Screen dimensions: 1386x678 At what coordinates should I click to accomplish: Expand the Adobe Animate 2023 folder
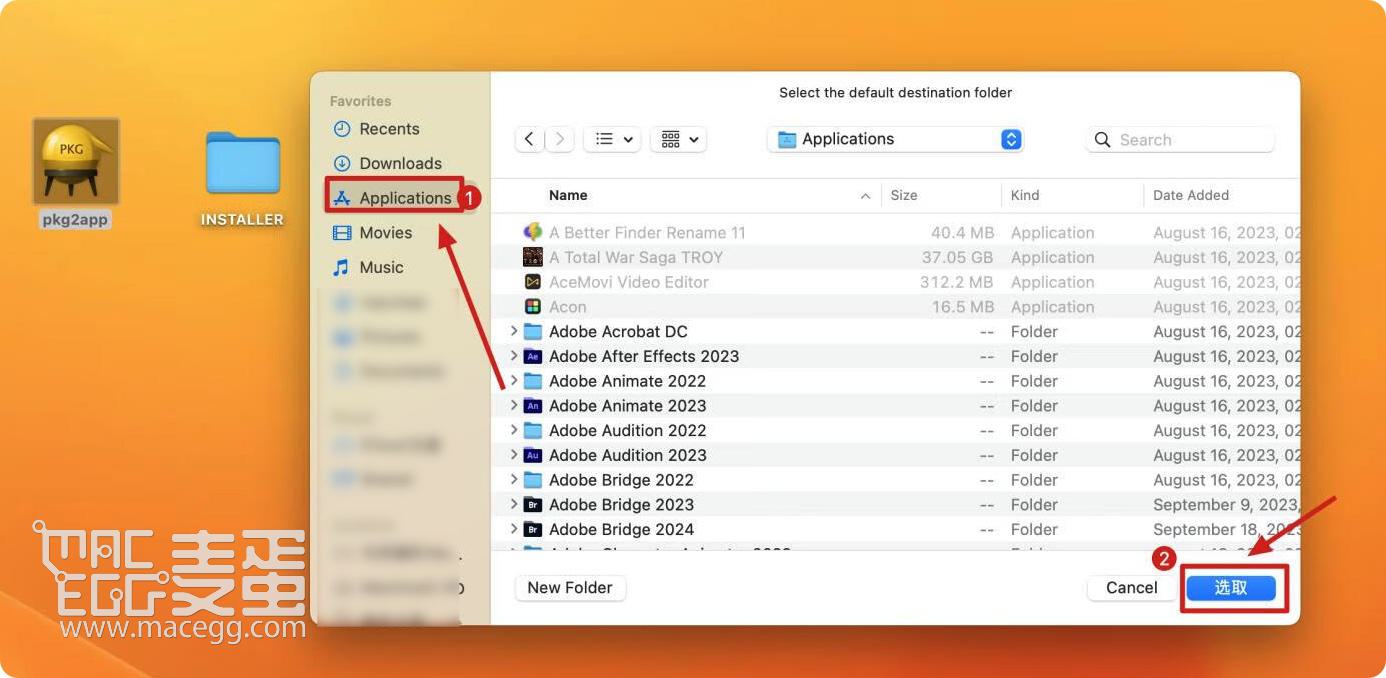tap(514, 406)
